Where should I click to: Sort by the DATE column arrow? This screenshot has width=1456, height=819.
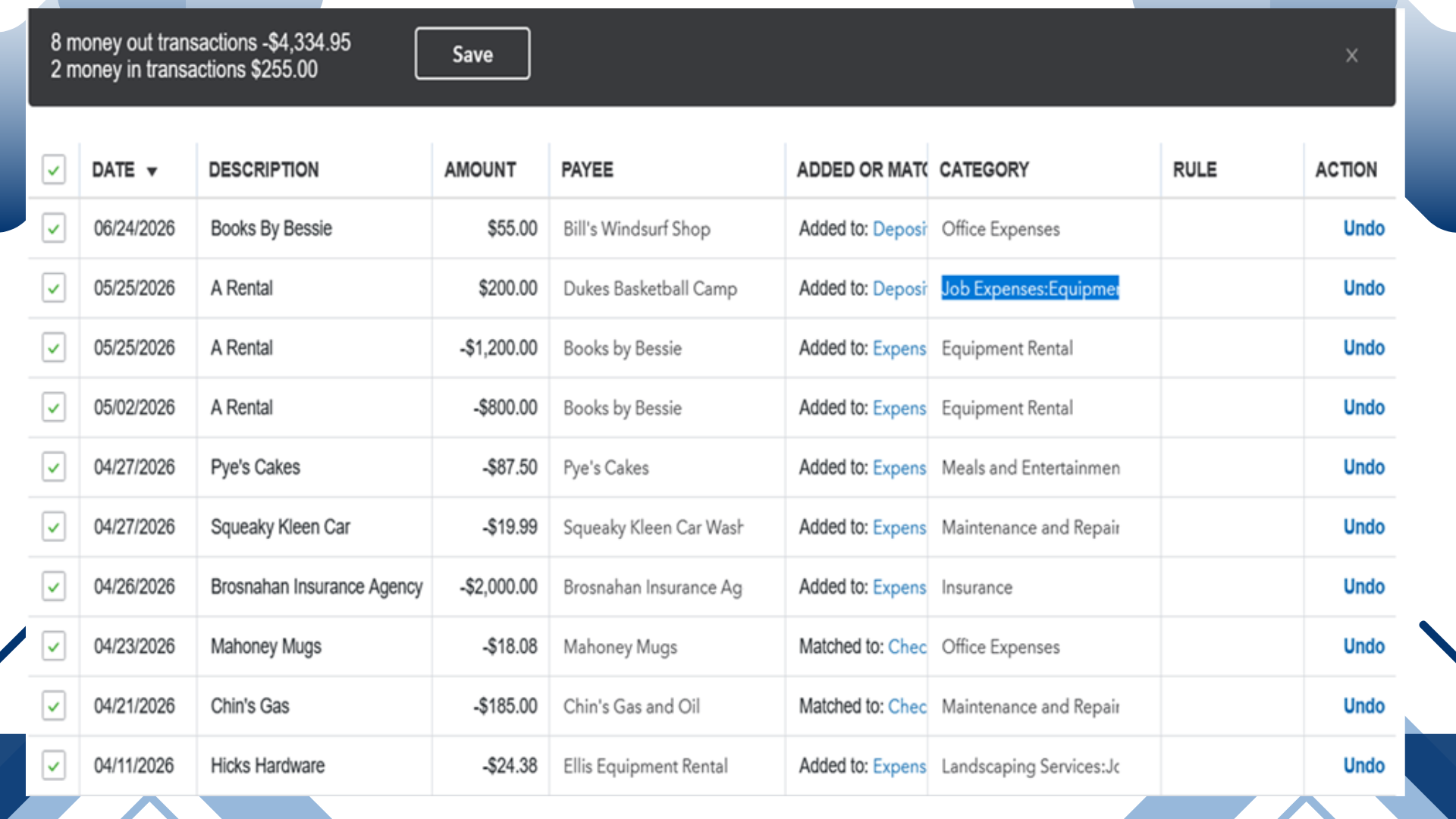[152, 171]
